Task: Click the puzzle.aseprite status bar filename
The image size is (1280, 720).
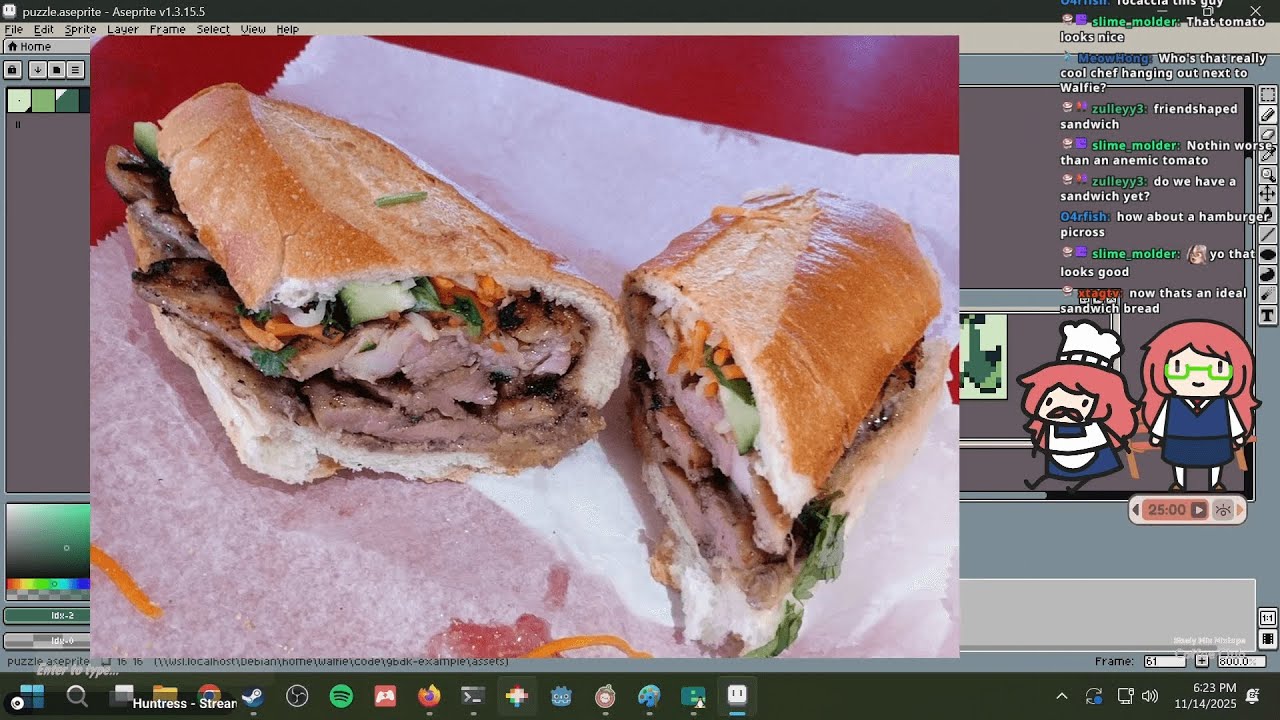Action: 49,662
